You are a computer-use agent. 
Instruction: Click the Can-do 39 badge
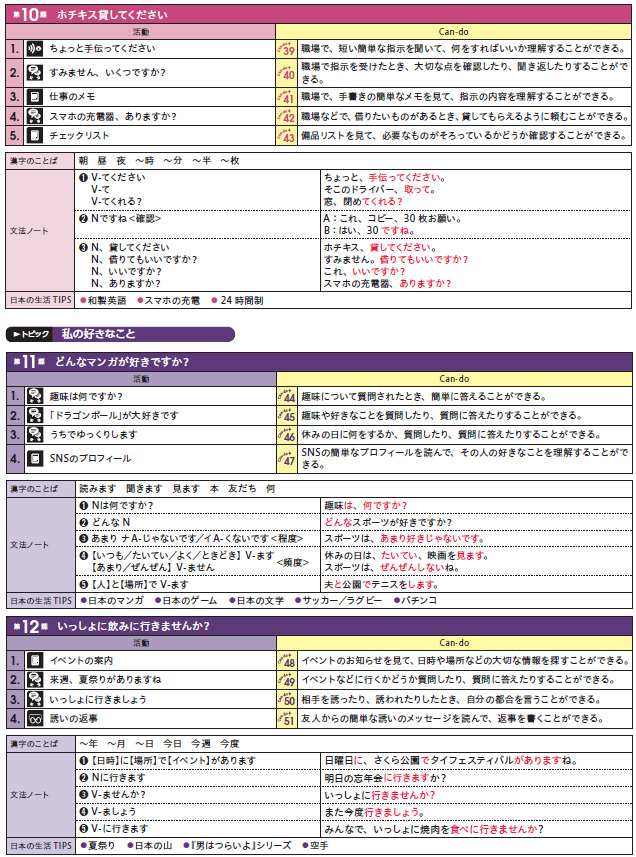coord(285,48)
